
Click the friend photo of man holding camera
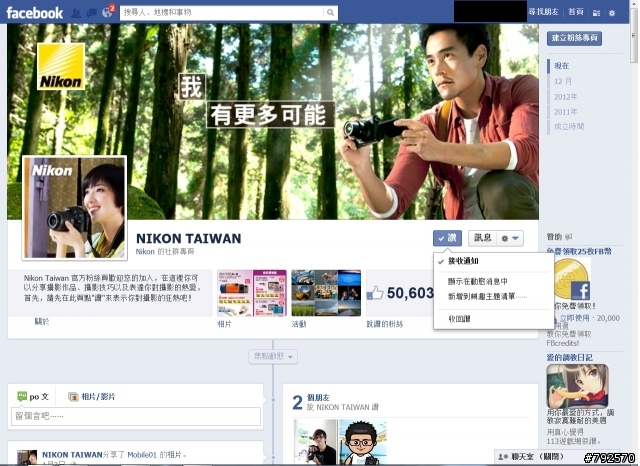click(x=316, y=442)
